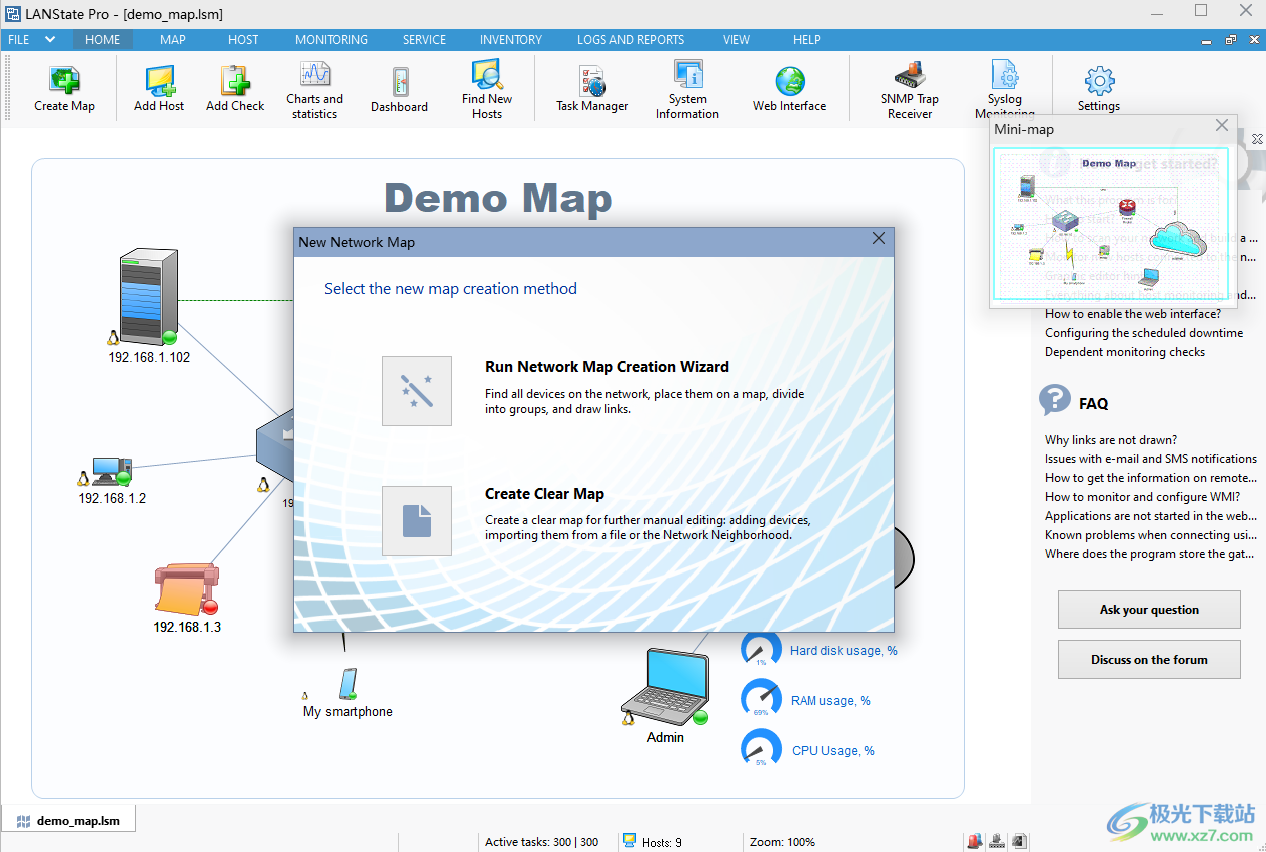The image size is (1266, 852).
Task: Switch to the MONITORING ribbon tab
Action: tap(331, 40)
